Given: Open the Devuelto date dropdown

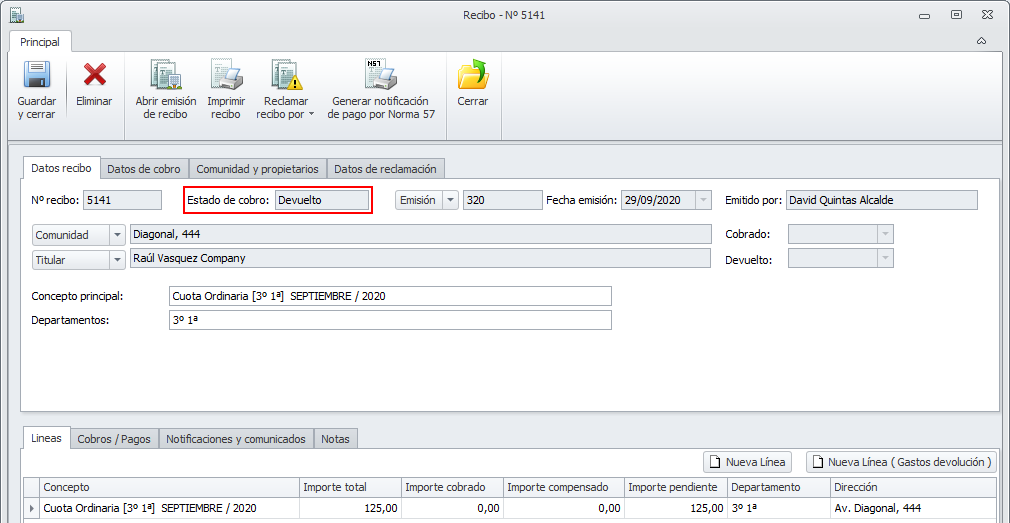Looking at the screenshot, I should pyautogui.click(x=886, y=260).
